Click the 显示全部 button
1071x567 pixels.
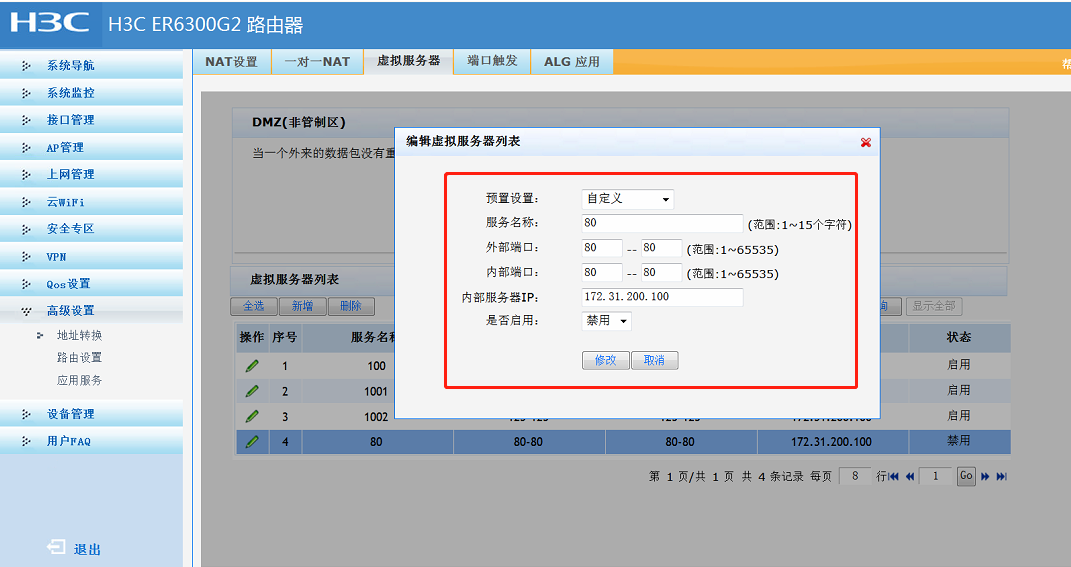934,306
